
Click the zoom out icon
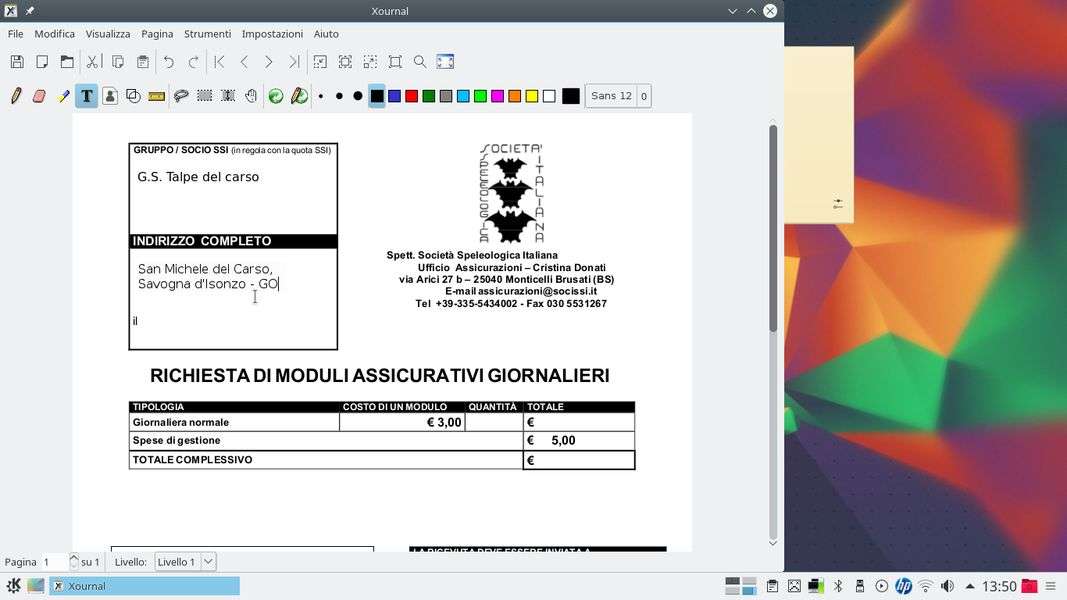(320, 62)
